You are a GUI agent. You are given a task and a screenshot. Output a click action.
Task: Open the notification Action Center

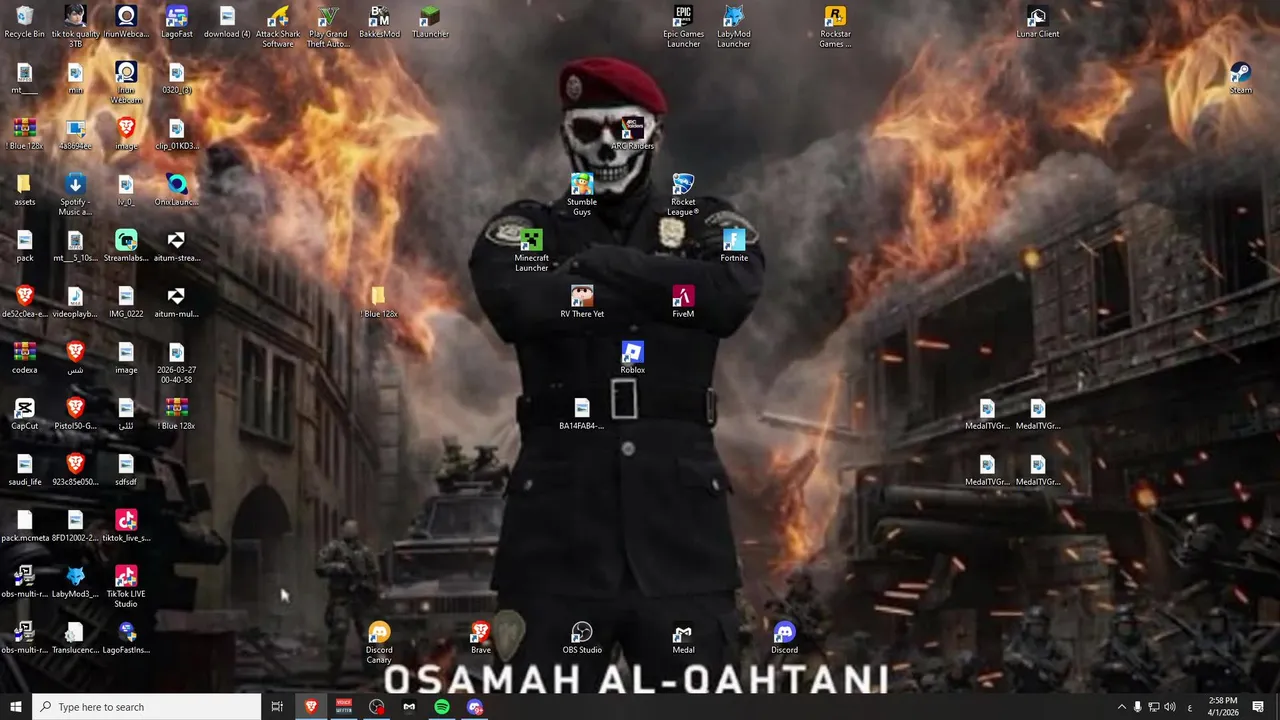(x=1258, y=707)
